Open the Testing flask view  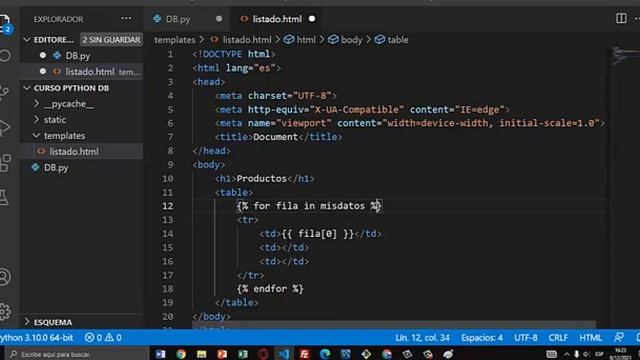(x=4, y=197)
